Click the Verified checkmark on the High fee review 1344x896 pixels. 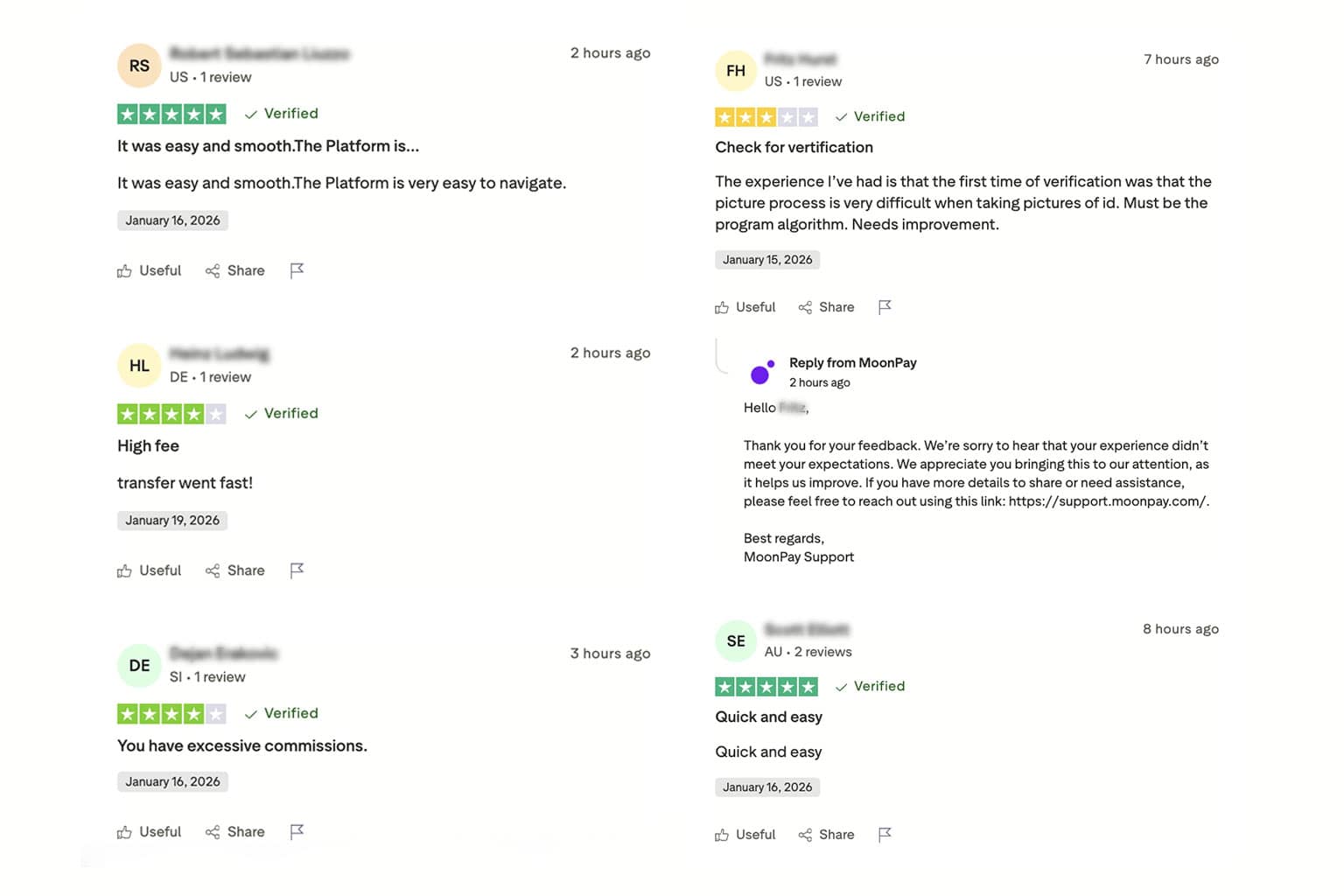251,413
